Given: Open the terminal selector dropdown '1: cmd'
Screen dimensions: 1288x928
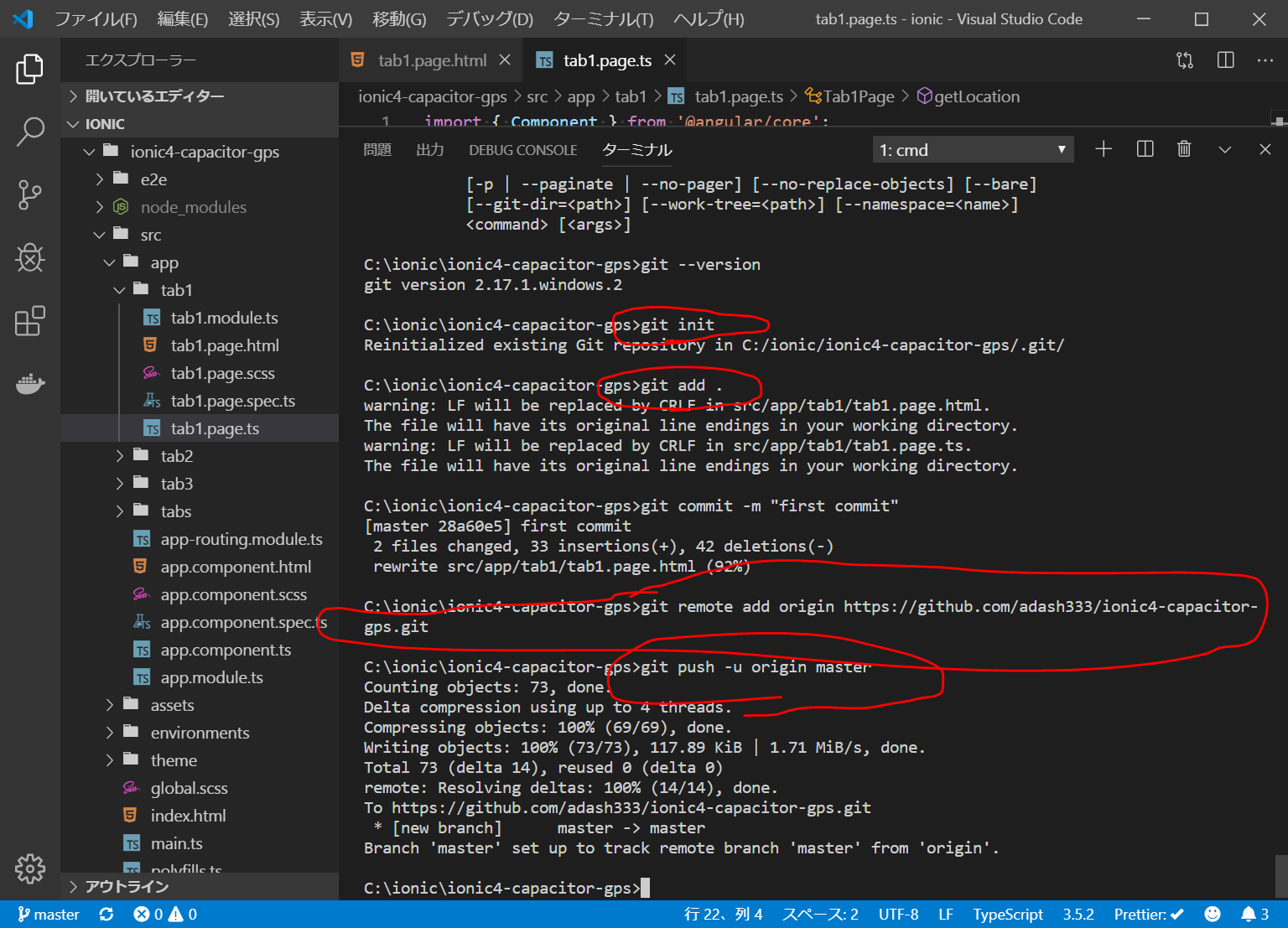Looking at the screenshot, I should click(973, 150).
